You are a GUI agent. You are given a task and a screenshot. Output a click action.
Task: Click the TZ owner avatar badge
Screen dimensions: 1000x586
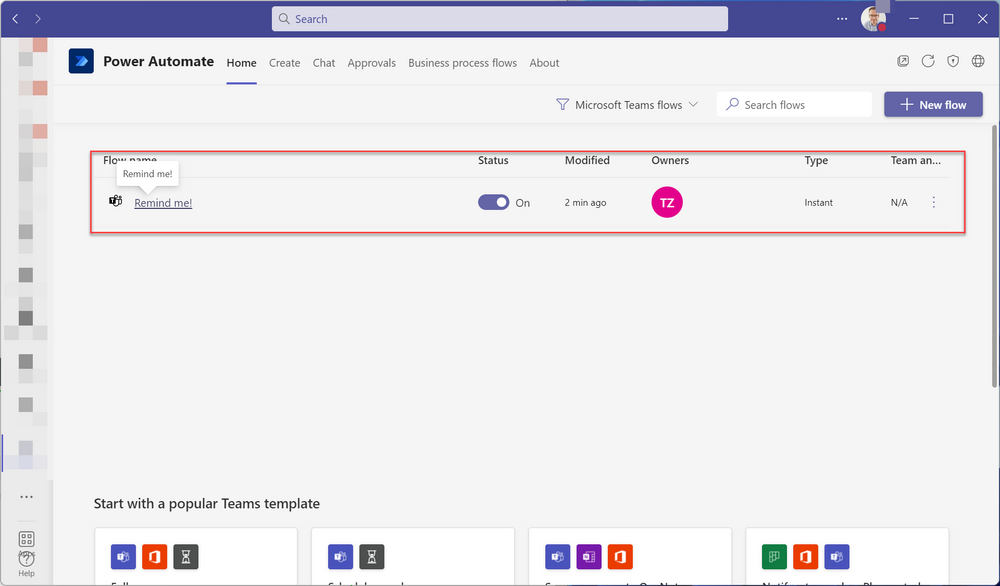[667, 201]
